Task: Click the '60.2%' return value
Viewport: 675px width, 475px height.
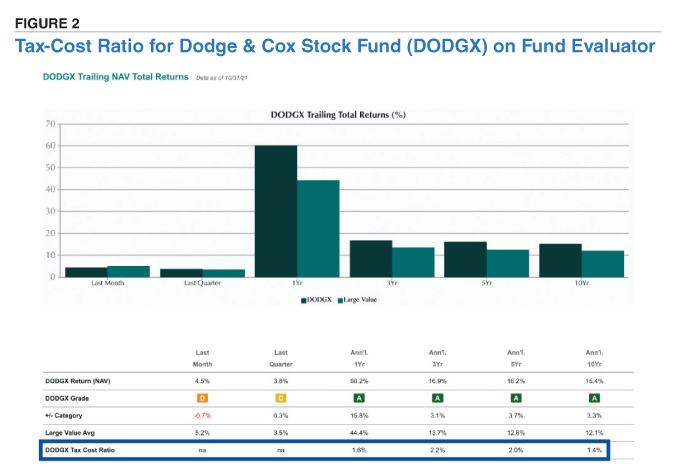Action: tap(359, 381)
